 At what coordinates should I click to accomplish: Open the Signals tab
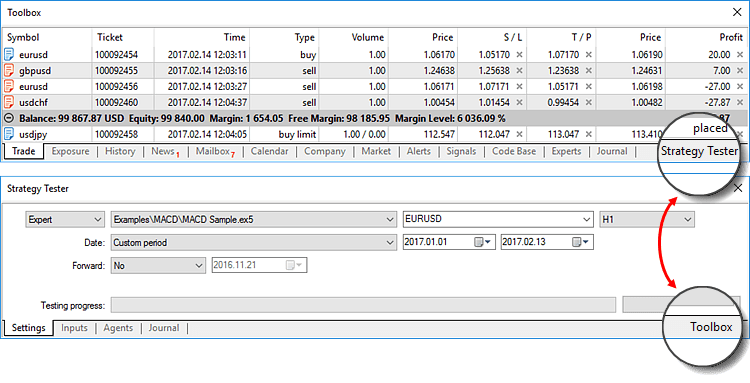tap(461, 152)
